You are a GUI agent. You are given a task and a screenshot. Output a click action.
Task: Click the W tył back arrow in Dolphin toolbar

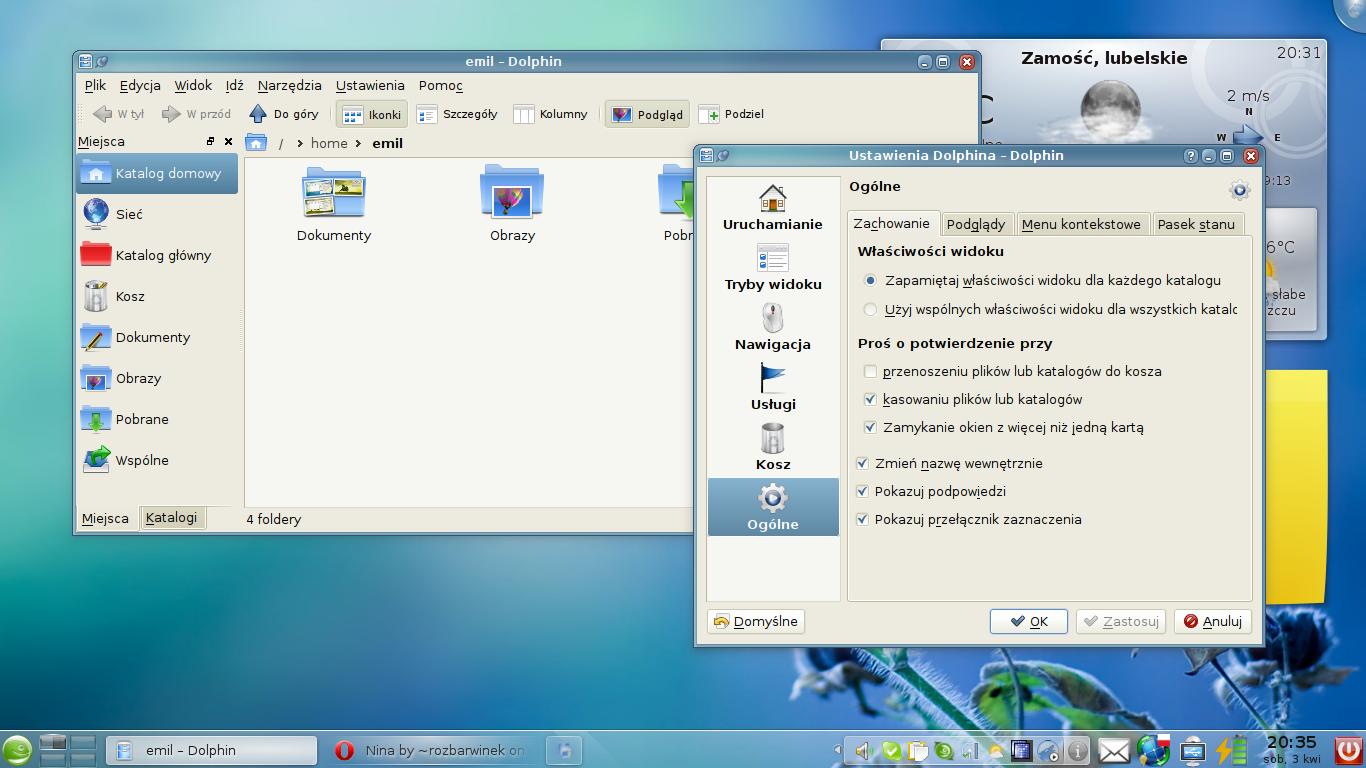(x=118, y=114)
